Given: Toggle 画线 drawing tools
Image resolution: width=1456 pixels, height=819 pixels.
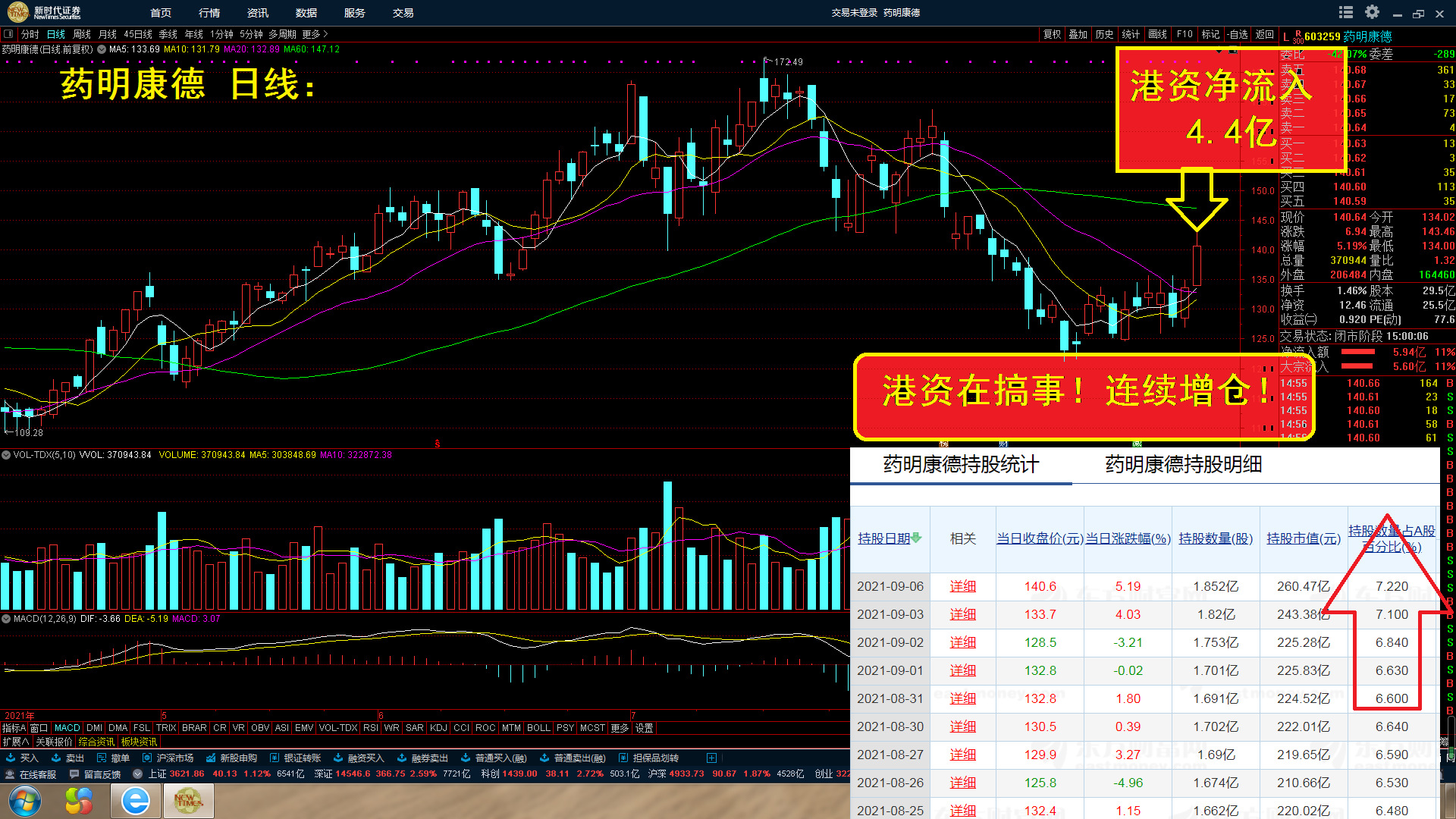Looking at the screenshot, I should point(1157,34).
